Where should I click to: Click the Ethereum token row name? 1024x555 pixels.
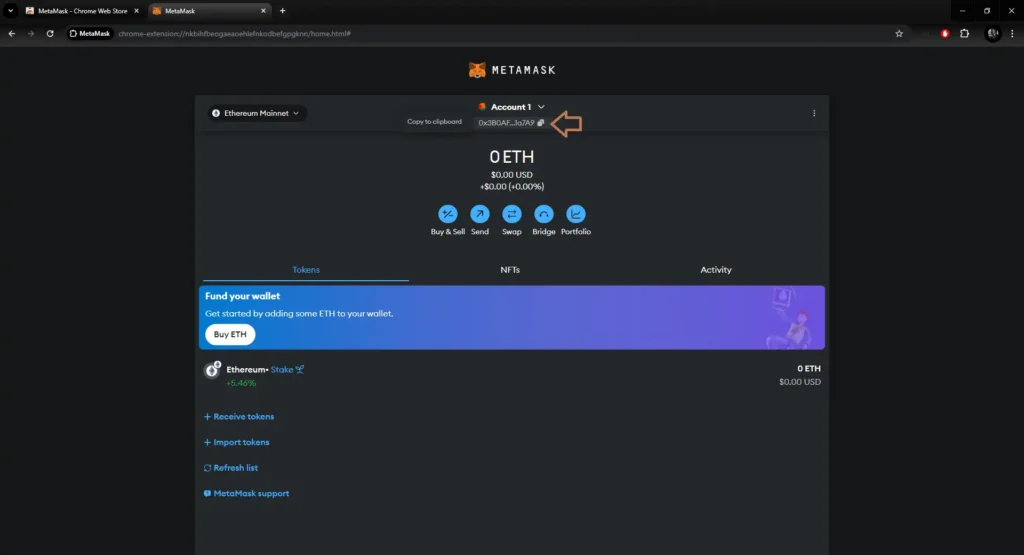[246, 370]
